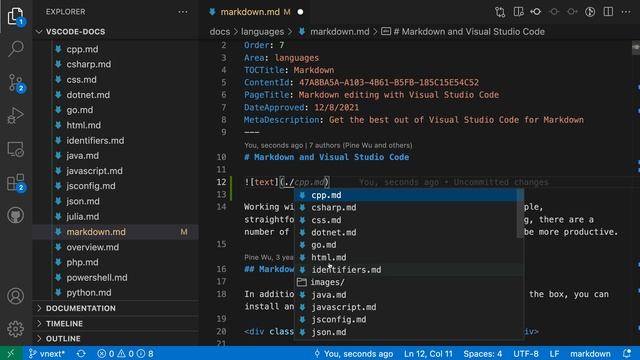Open the Extensions view
This screenshot has height=360, width=640.
coord(16,182)
